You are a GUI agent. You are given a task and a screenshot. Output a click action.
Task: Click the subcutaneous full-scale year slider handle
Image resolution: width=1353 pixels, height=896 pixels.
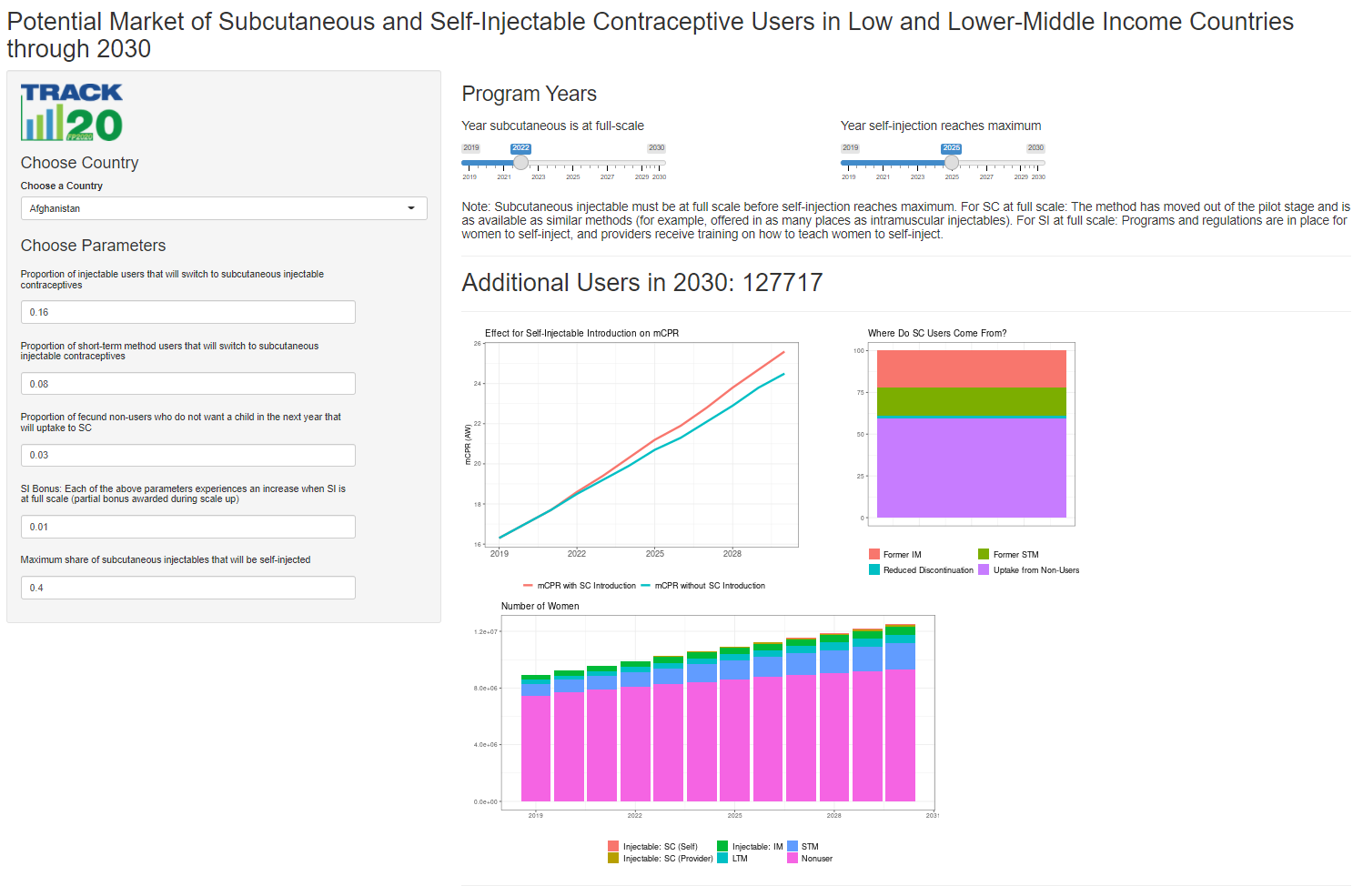[x=520, y=163]
